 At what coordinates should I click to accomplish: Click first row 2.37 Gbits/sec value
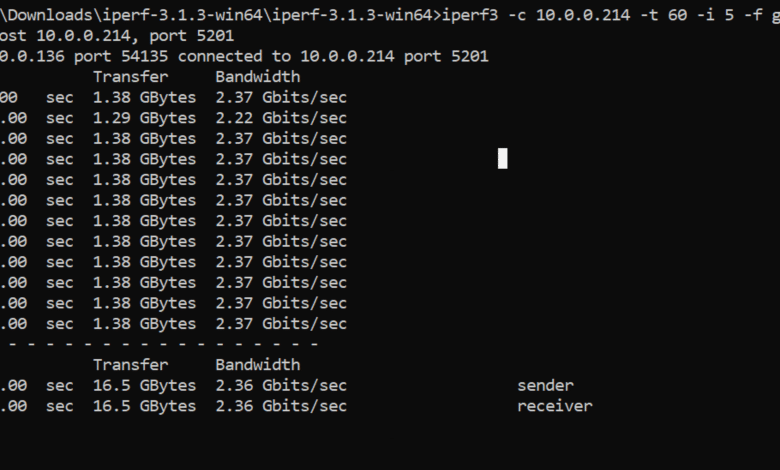click(x=281, y=97)
